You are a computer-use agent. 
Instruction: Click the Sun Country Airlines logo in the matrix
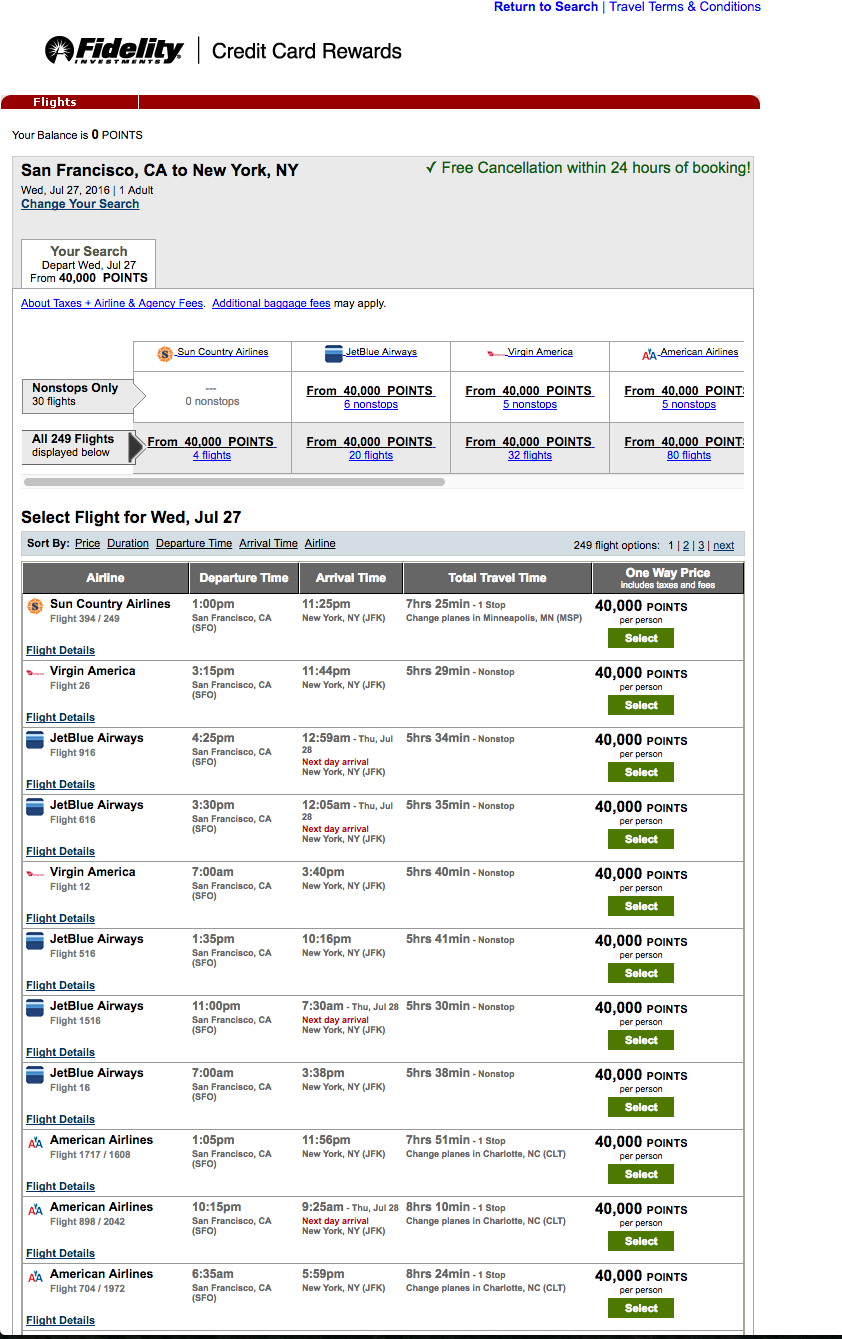[x=165, y=354]
